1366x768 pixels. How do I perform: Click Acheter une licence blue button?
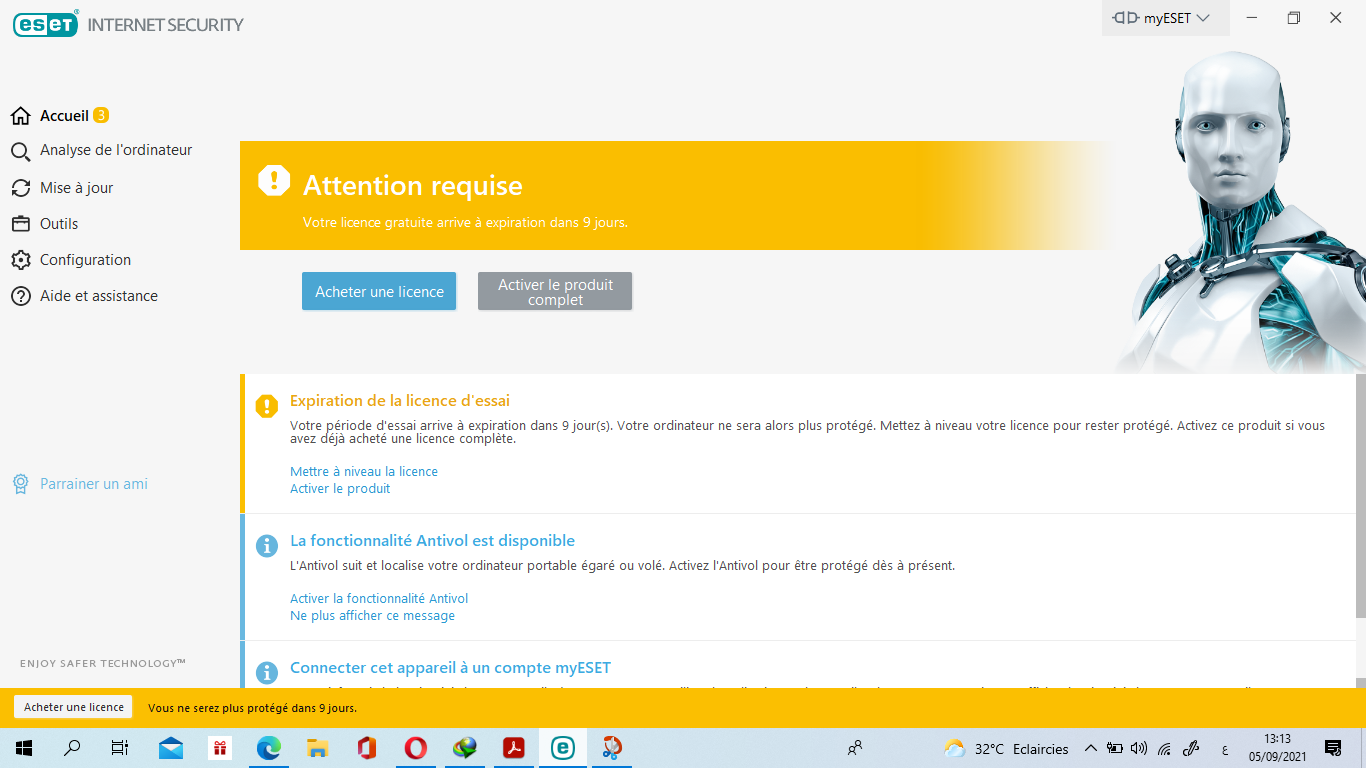[x=379, y=291]
